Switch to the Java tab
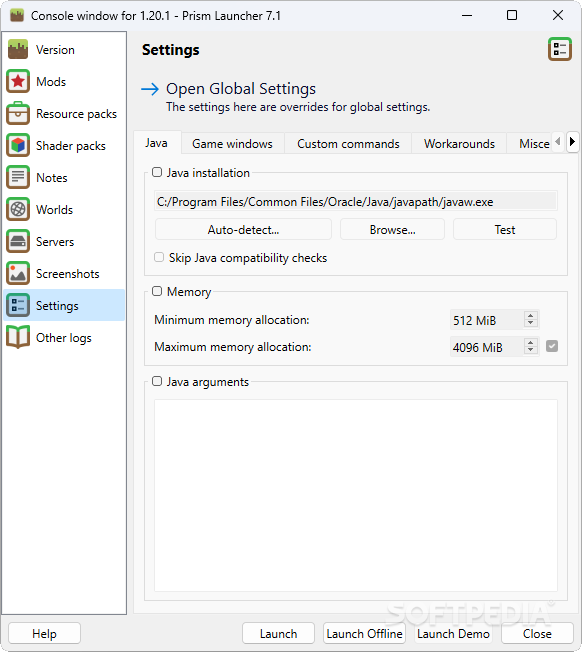Screen dimensions: 582x652 pos(157,143)
